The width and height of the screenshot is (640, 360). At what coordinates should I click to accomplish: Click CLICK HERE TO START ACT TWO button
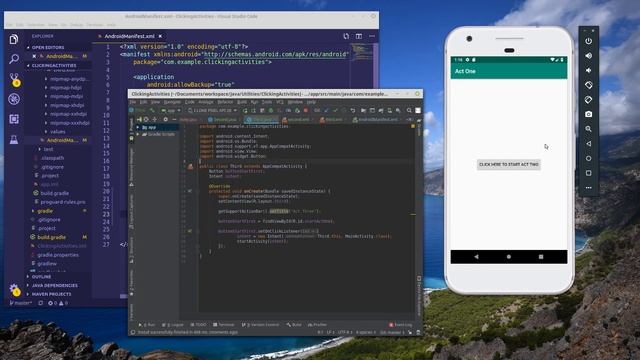pyautogui.click(x=509, y=164)
